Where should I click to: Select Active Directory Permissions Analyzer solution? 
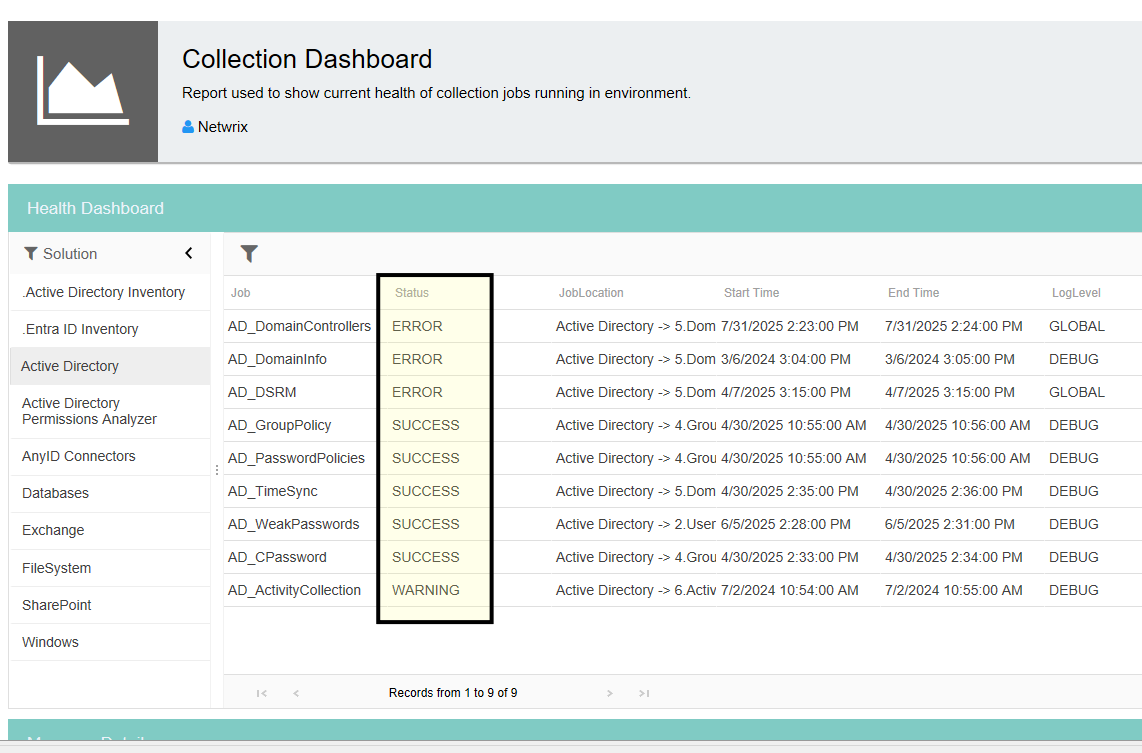[110, 411]
